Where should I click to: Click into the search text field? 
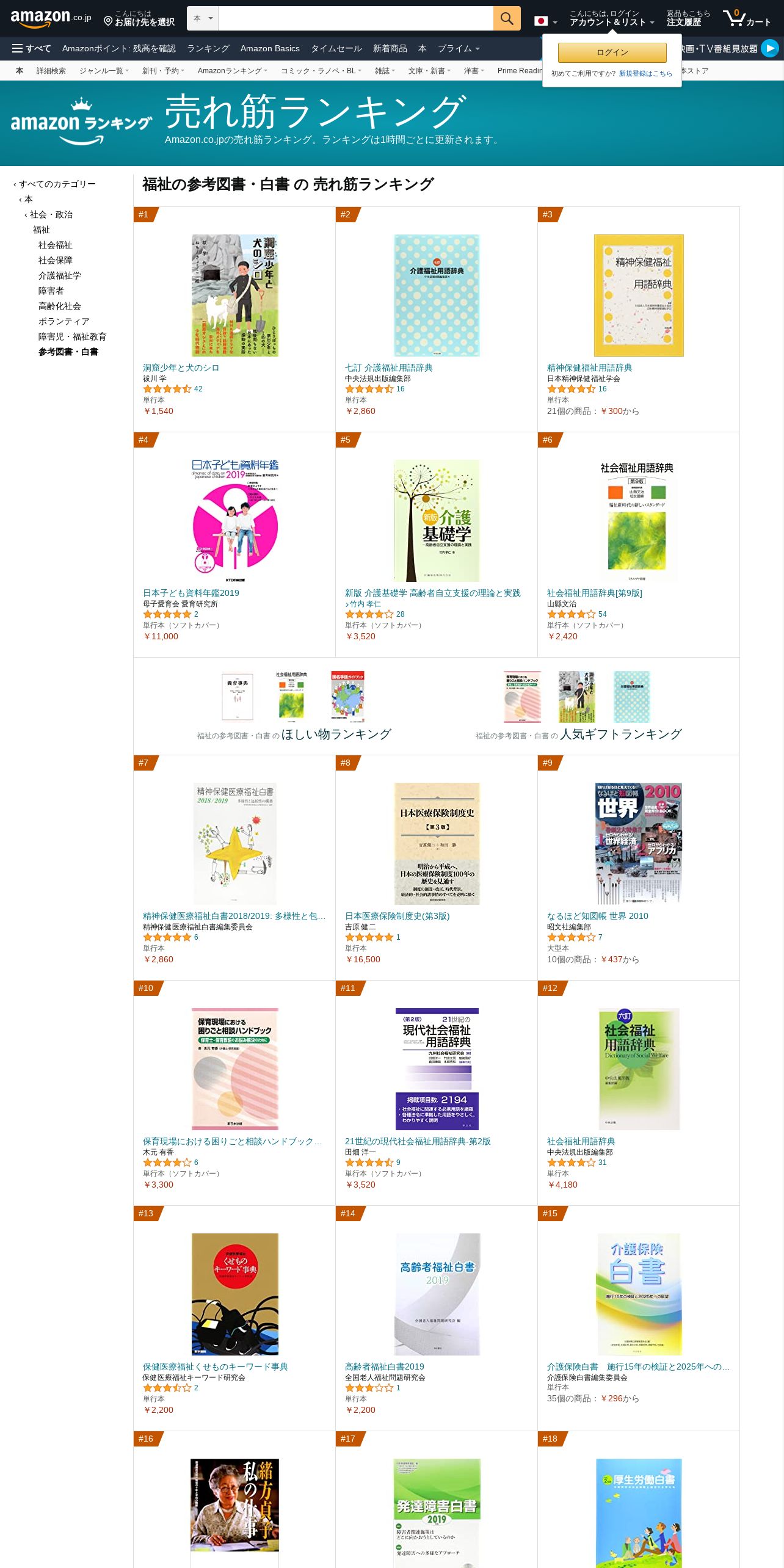point(355,18)
